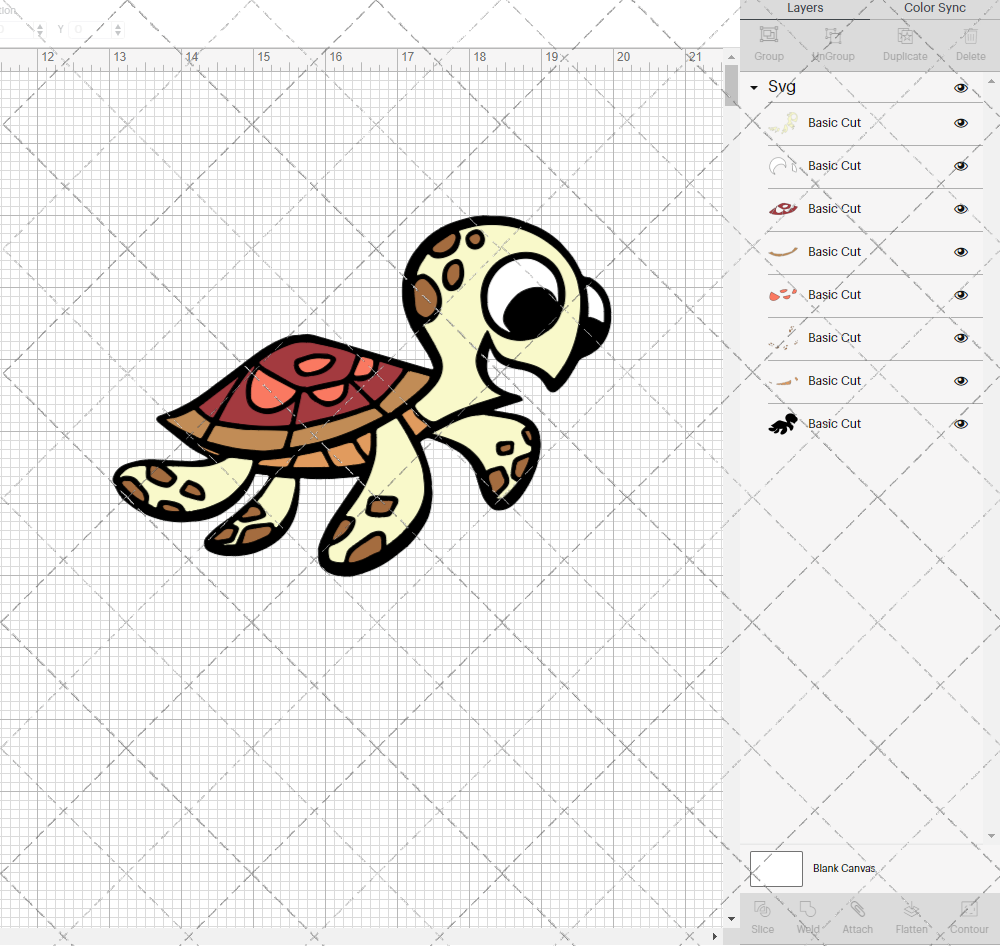Use the Slice tool
This screenshot has width=1000, height=946.
tap(762, 917)
